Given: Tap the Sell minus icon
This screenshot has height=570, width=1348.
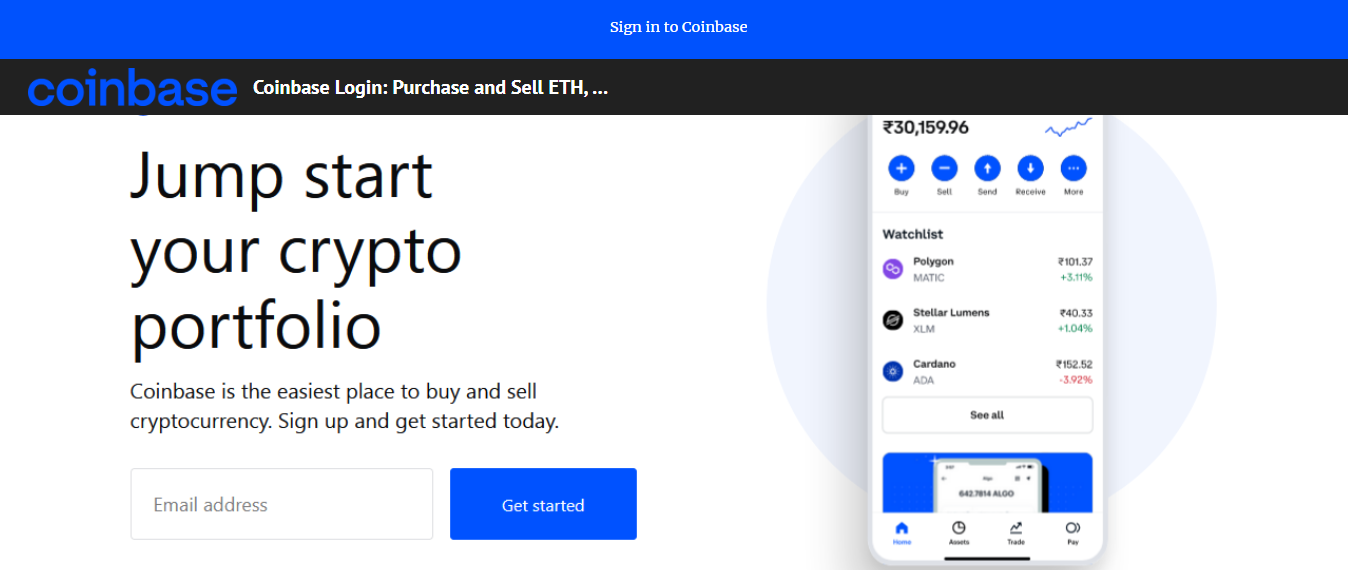Looking at the screenshot, I should [944, 168].
